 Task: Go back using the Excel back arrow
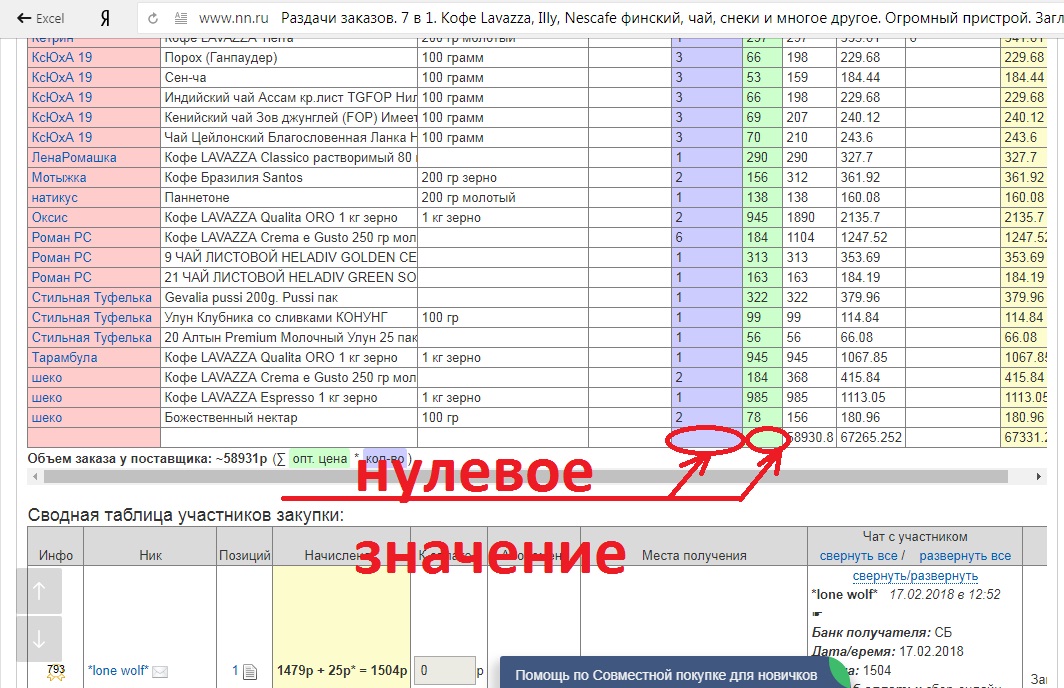40,18
